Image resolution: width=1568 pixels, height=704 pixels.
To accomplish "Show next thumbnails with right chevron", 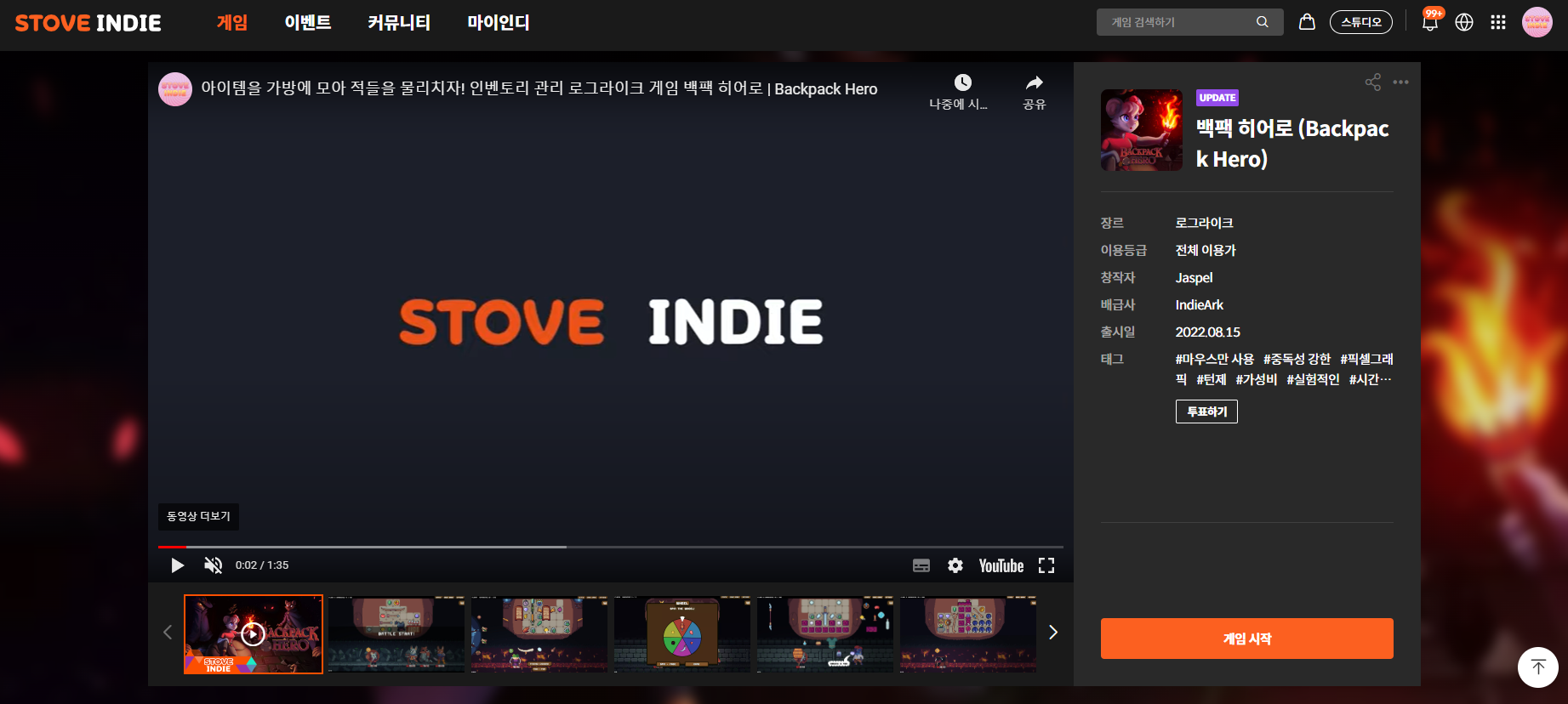I will tap(1053, 633).
